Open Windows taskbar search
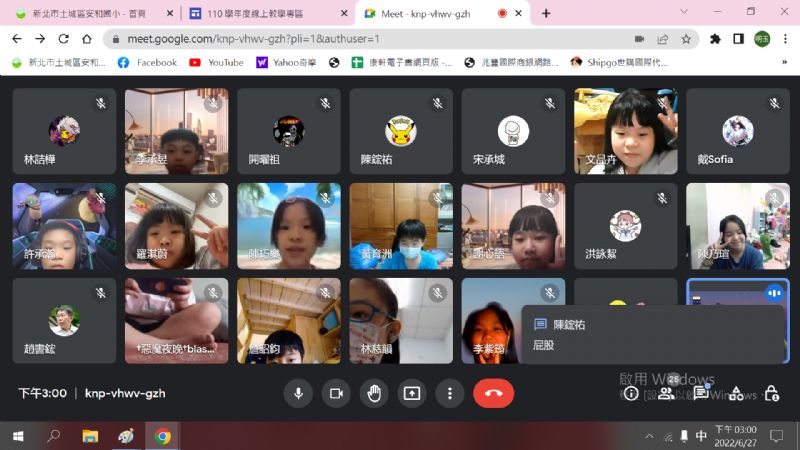 tap(53, 436)
